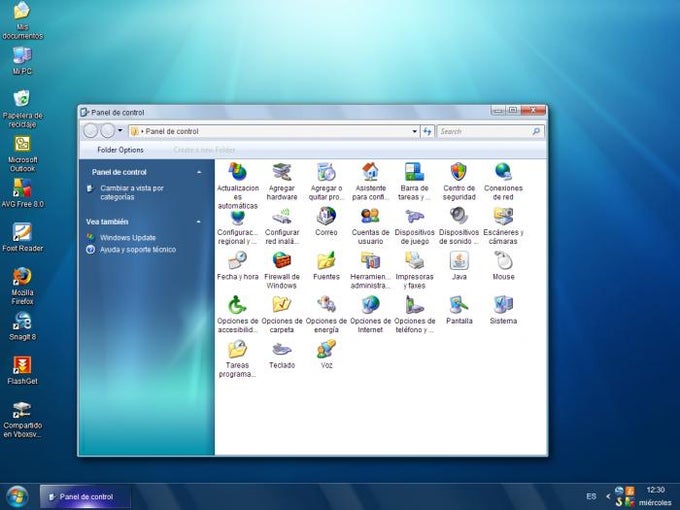The height and width of the screenshot is (510, 680).
Task: Click Folder Options toolbar button
Action: click(x=120, y=150)
